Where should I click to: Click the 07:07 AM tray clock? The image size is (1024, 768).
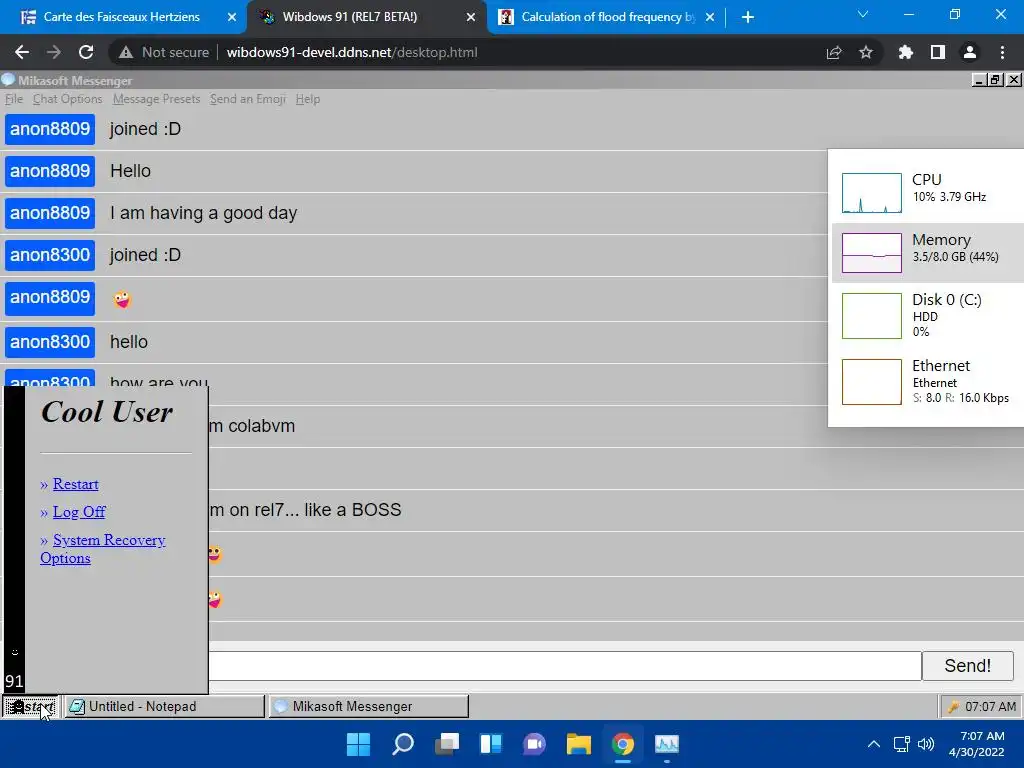click(x=990, y=707)
